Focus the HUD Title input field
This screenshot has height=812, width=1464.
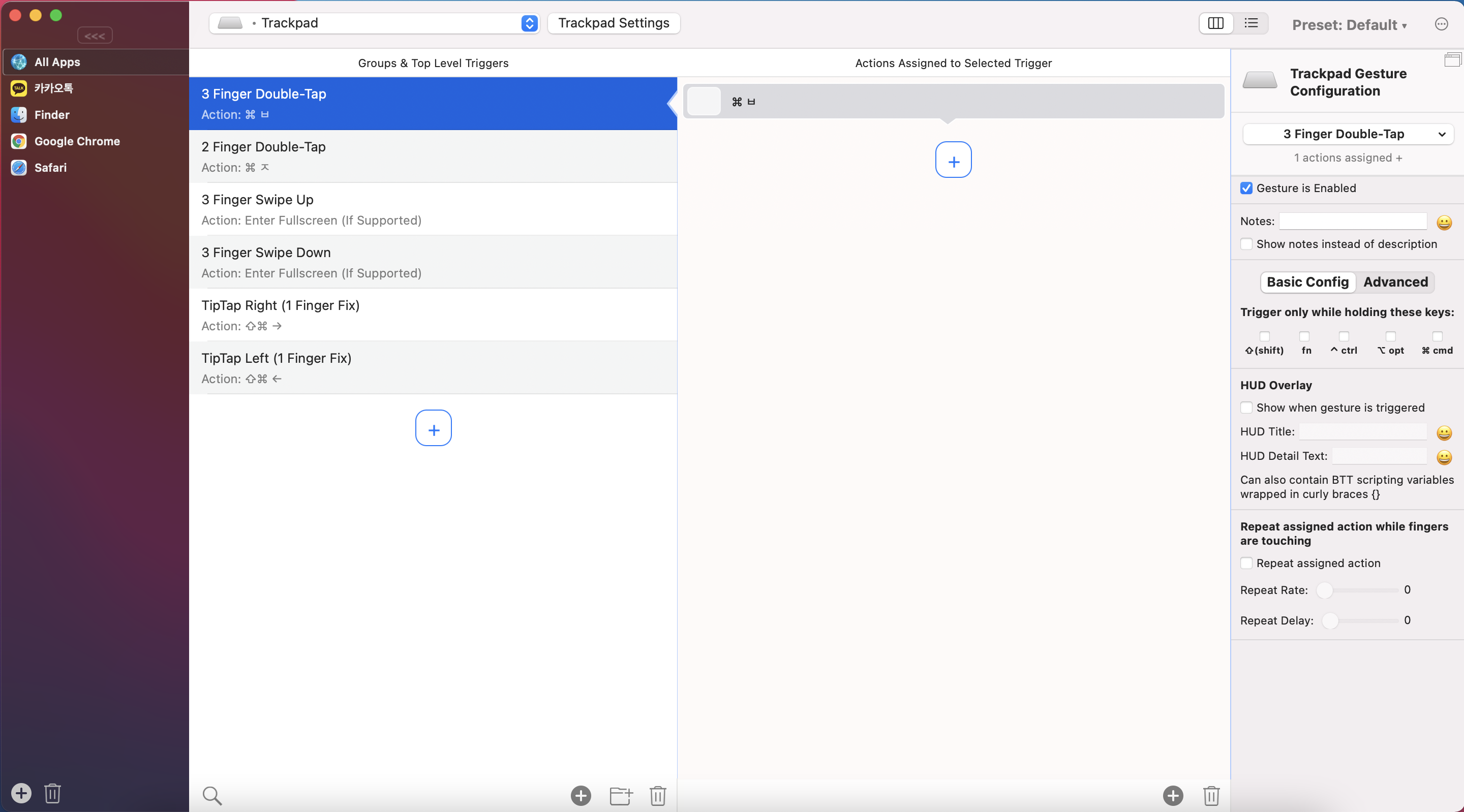(x=1363, y=431)
